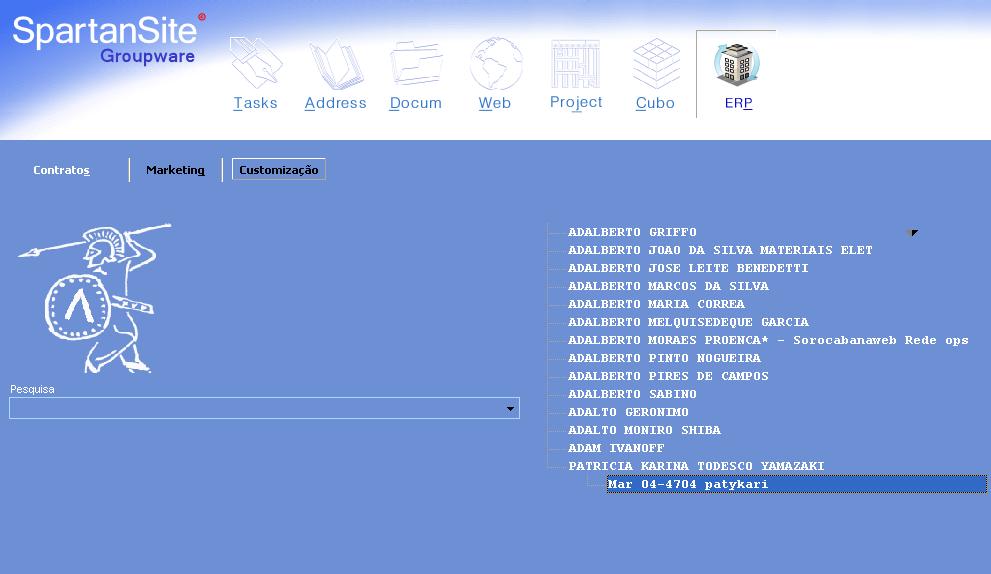Click the Web label link
This screenshot has height=574, width=991.
[495, 103]
